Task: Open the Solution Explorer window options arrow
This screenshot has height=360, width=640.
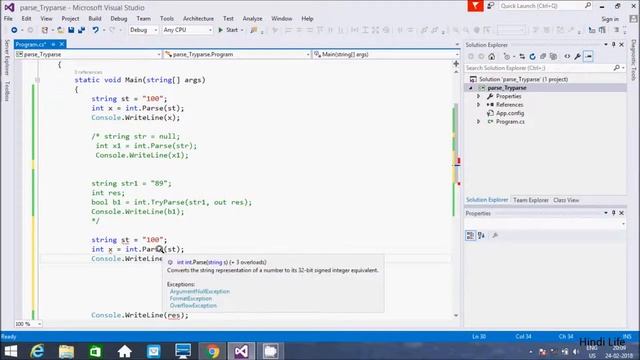Action: 606,44
